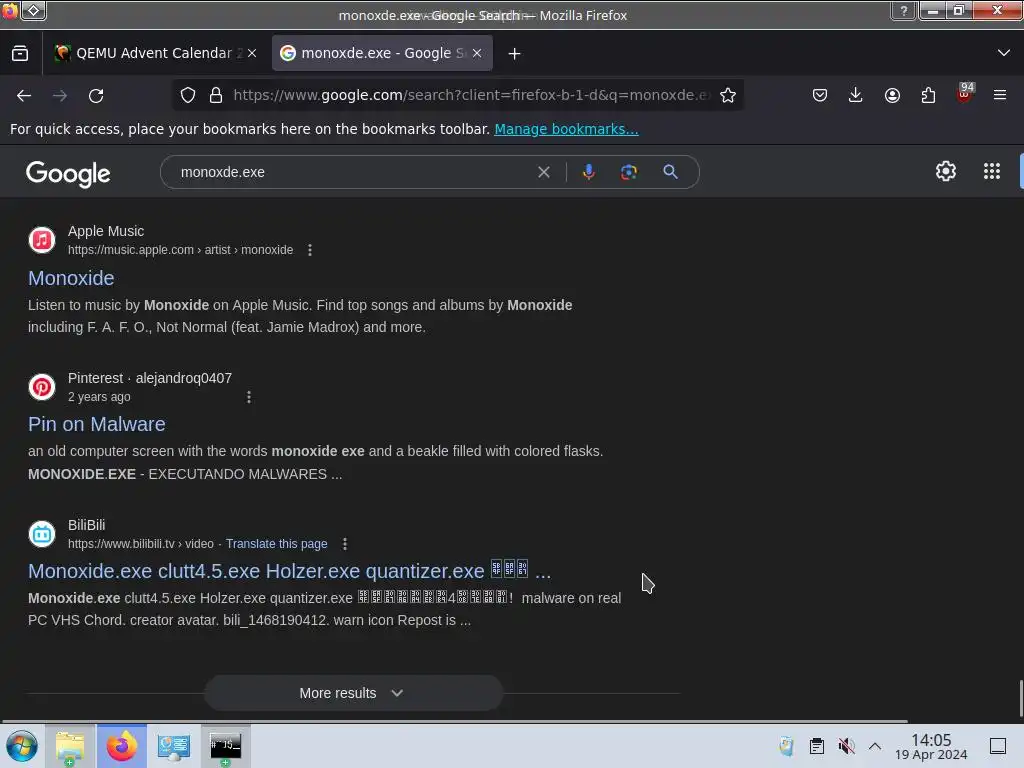Open the Firefox application hamburger menu
The width and height of the screenshot is (1024, 768).
click(x=1000, y=95)
